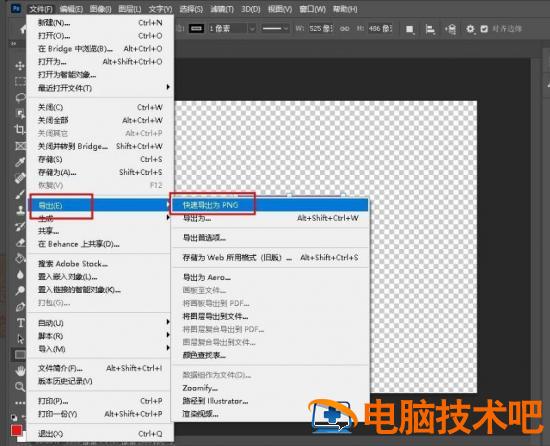The width and height of the screenshot is (550, 446).
Task: Select the Eraser tool
Action: [x=20, y=242]
